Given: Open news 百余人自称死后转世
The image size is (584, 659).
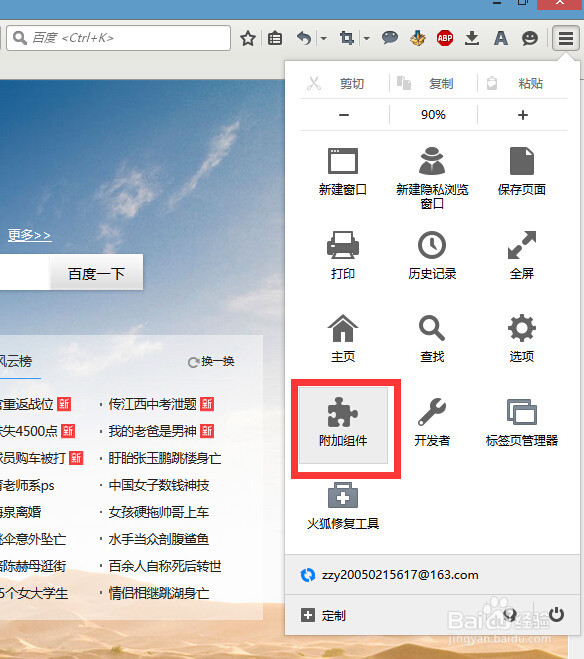Looking at the screenshot, I should pos(165,566).
